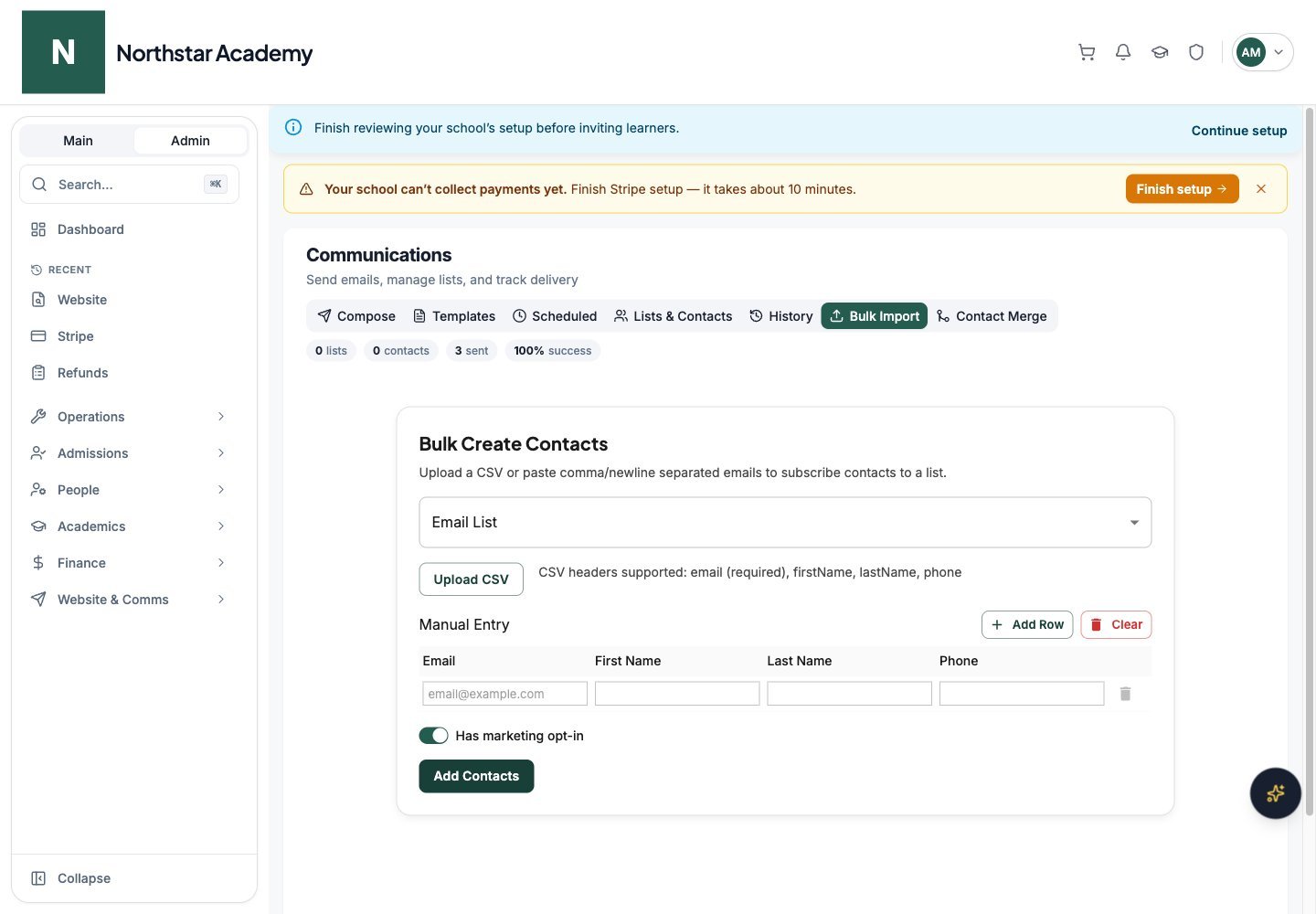The image size is (1316, 914).
Task: Click the sidebar search magnifier icon
Action: (x=39, y=185)
